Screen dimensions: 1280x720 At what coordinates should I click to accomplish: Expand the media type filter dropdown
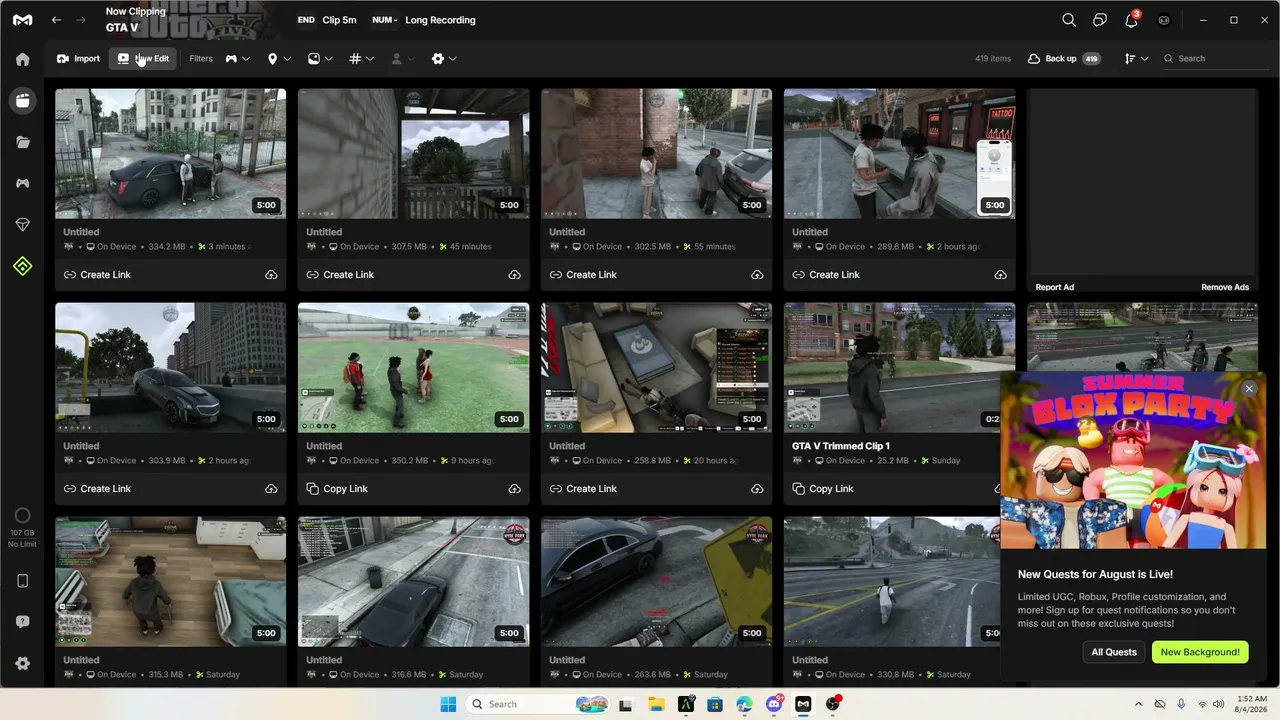pyautogui.click(x=320, y=59)
